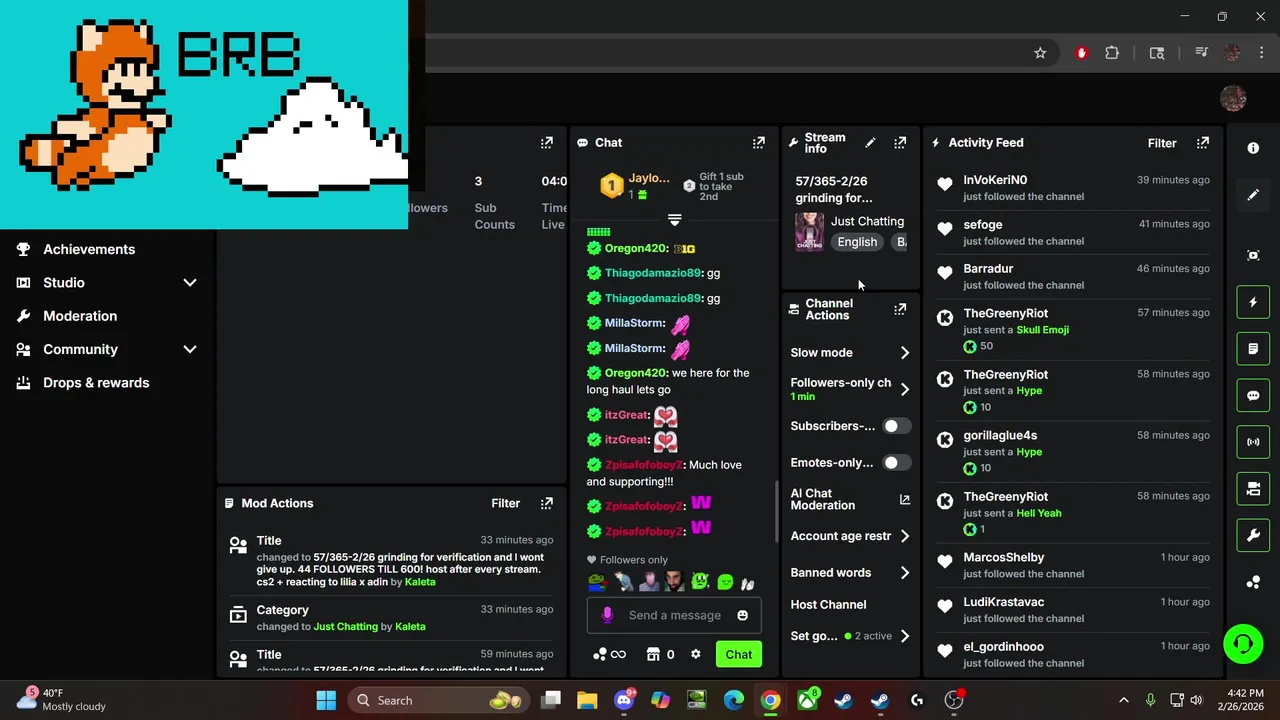
Task: Click the points infinity icon below chat
Action: [x=610, y=654]
